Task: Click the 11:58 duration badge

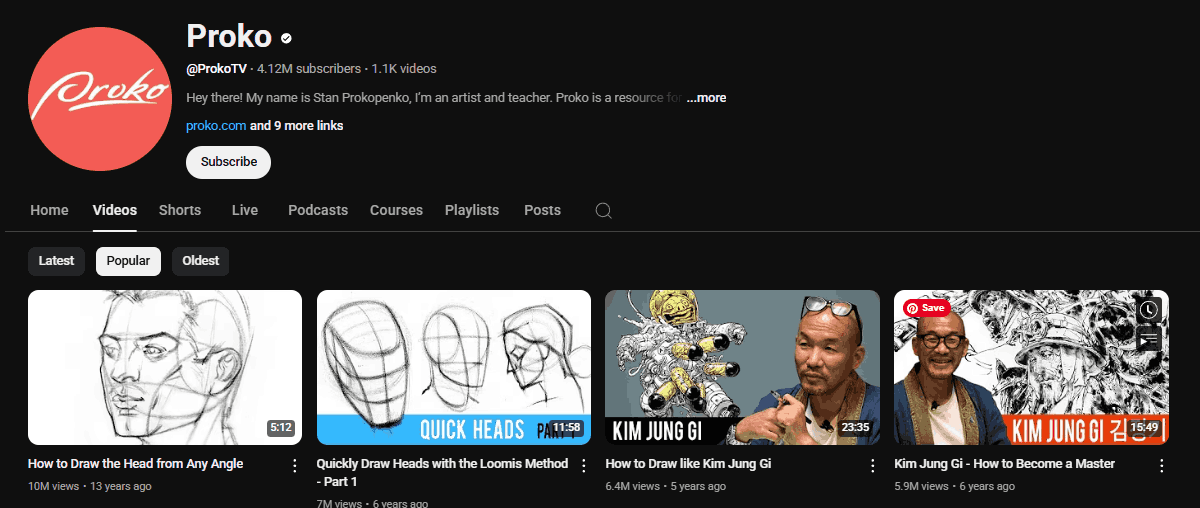Action: pos(566,428)
